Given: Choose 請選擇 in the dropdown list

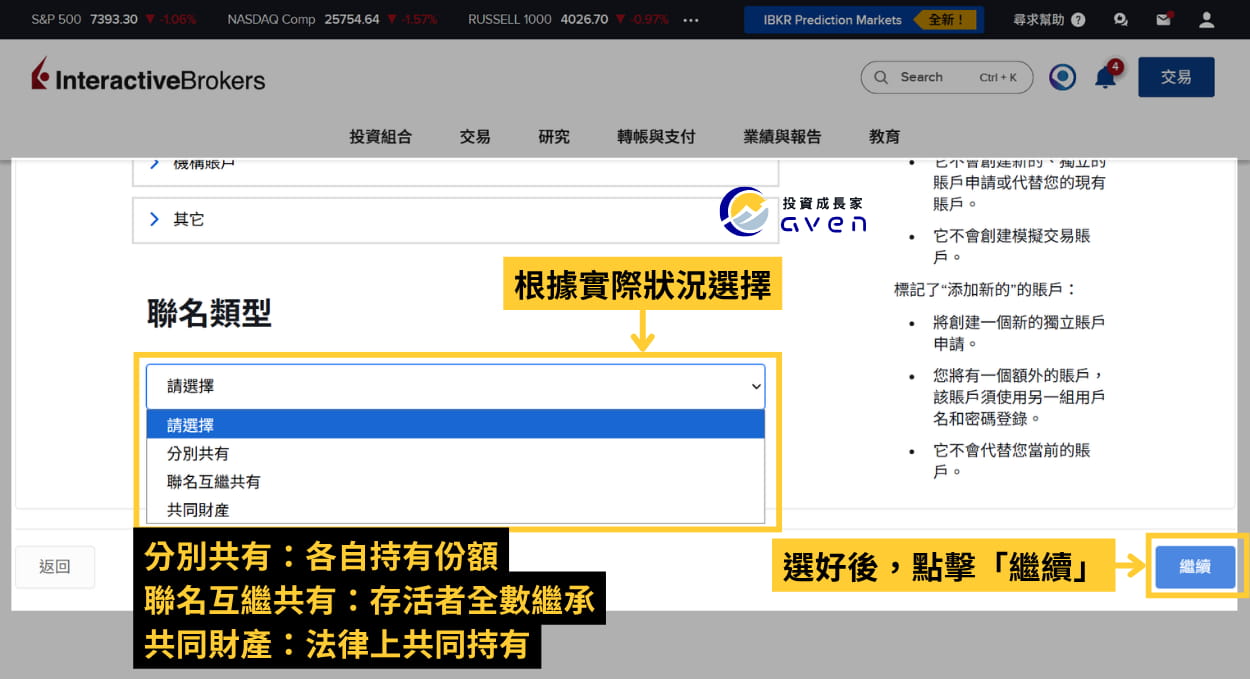Looking at the screenshot, I should [x=455, y=425].
